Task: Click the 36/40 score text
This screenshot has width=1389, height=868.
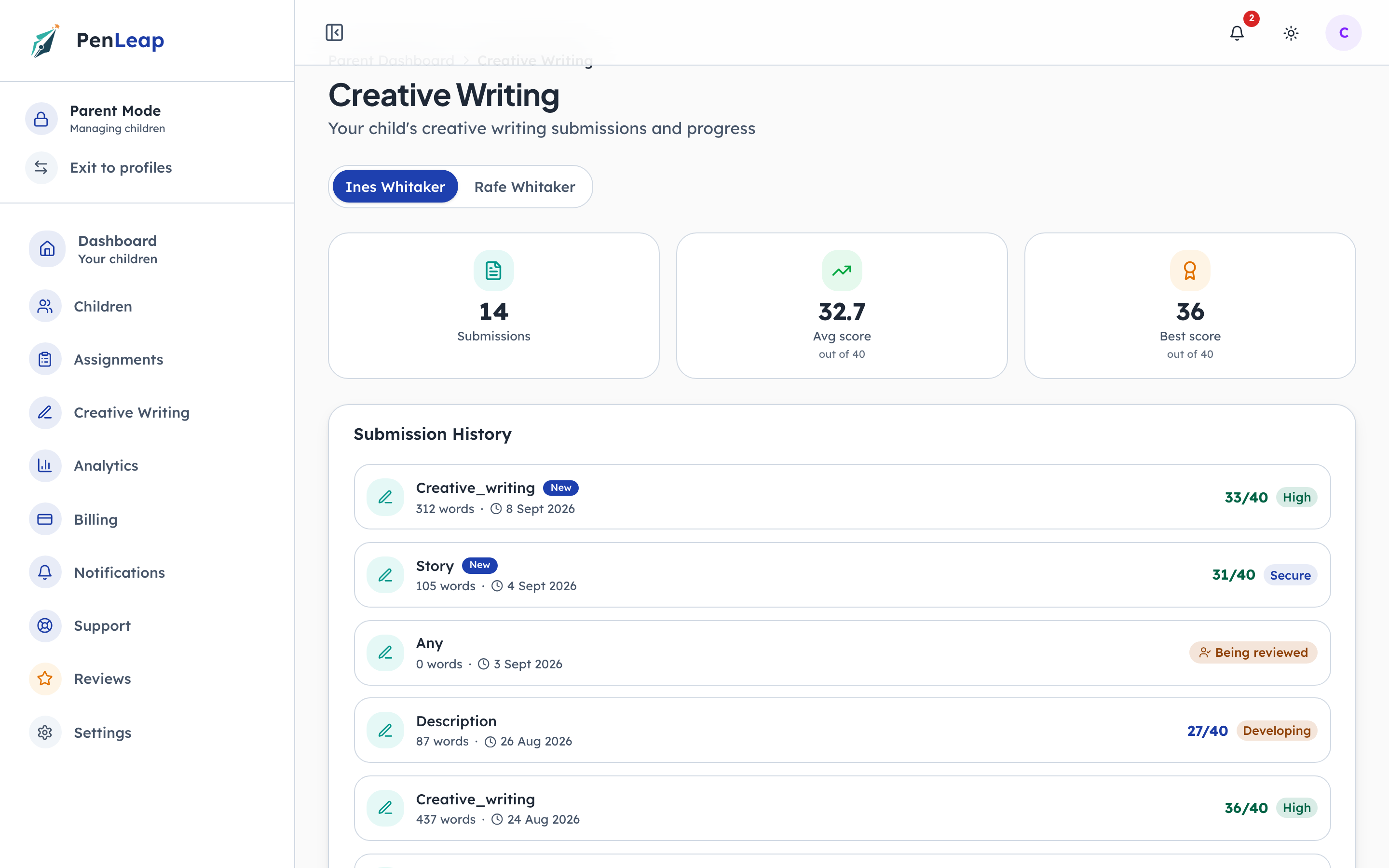Action: [x=1246, y=808]
